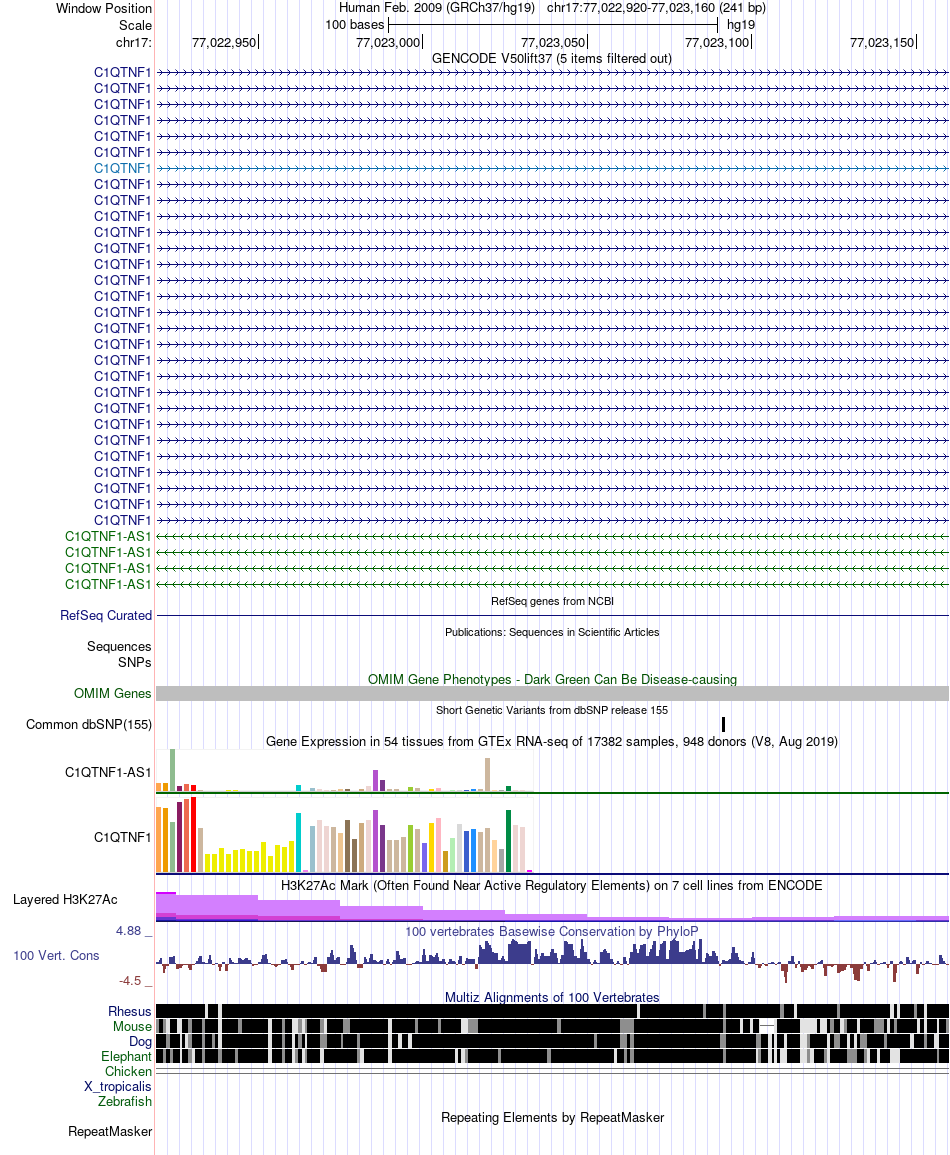This screenshot has height=1155, width=950.
Task: Click the Chicken species label
Action: (128, 1071)
